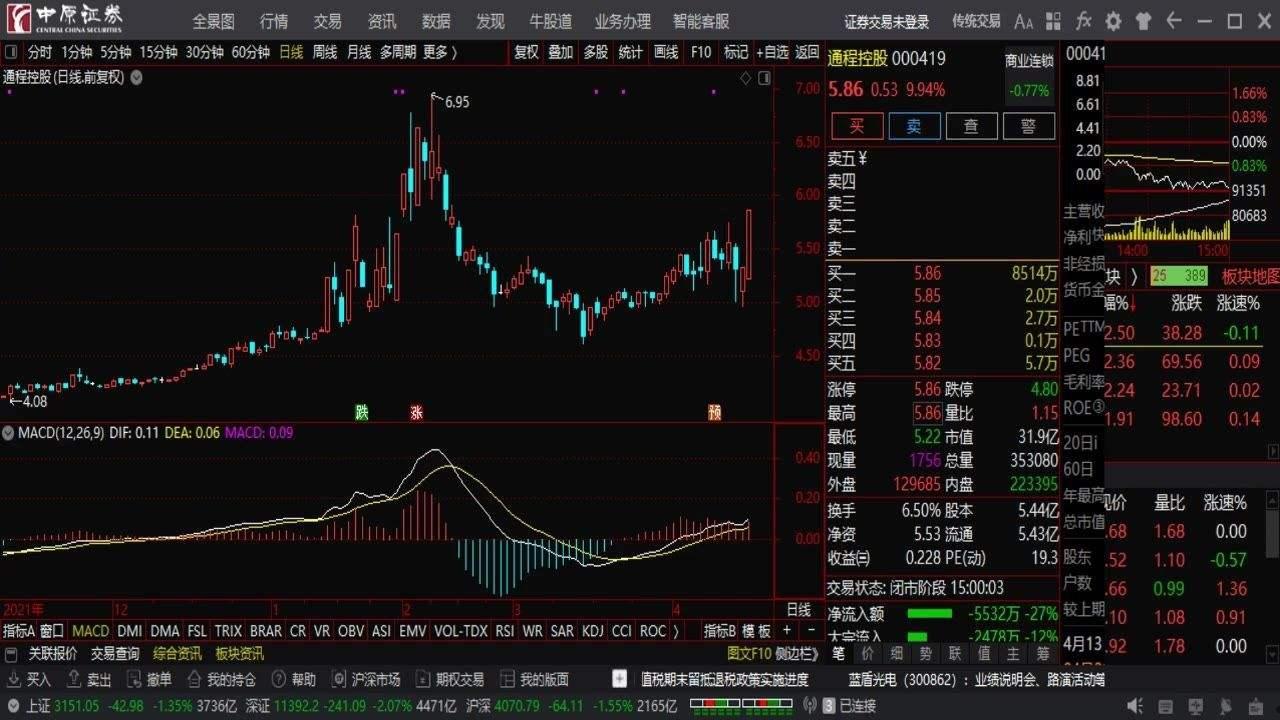This screenshot has width=1280, height=720.
Task: Select the MACD indicator tab
Action: 91,631
